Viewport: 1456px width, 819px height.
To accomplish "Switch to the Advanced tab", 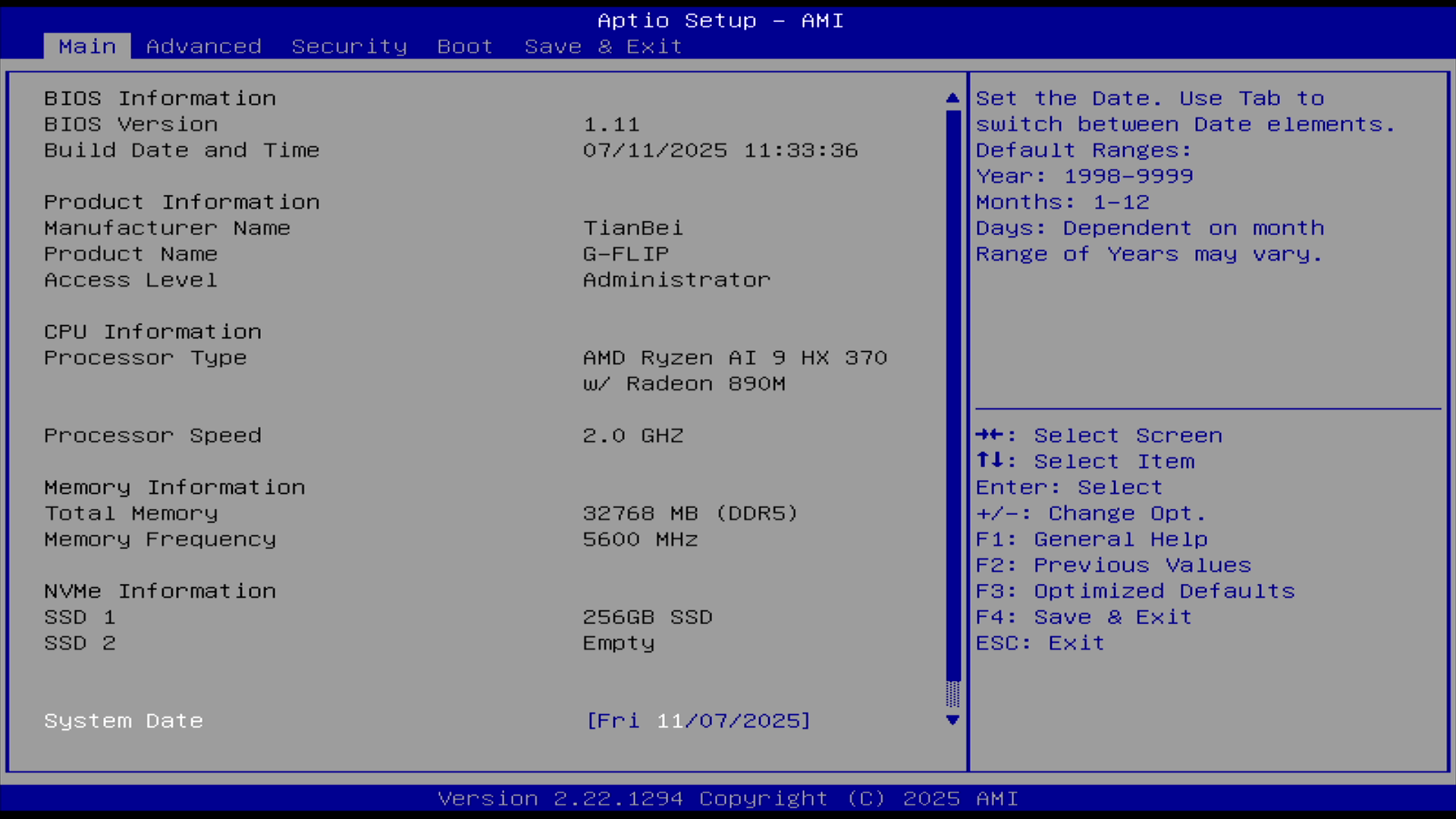I will click(x=203, y=46).
